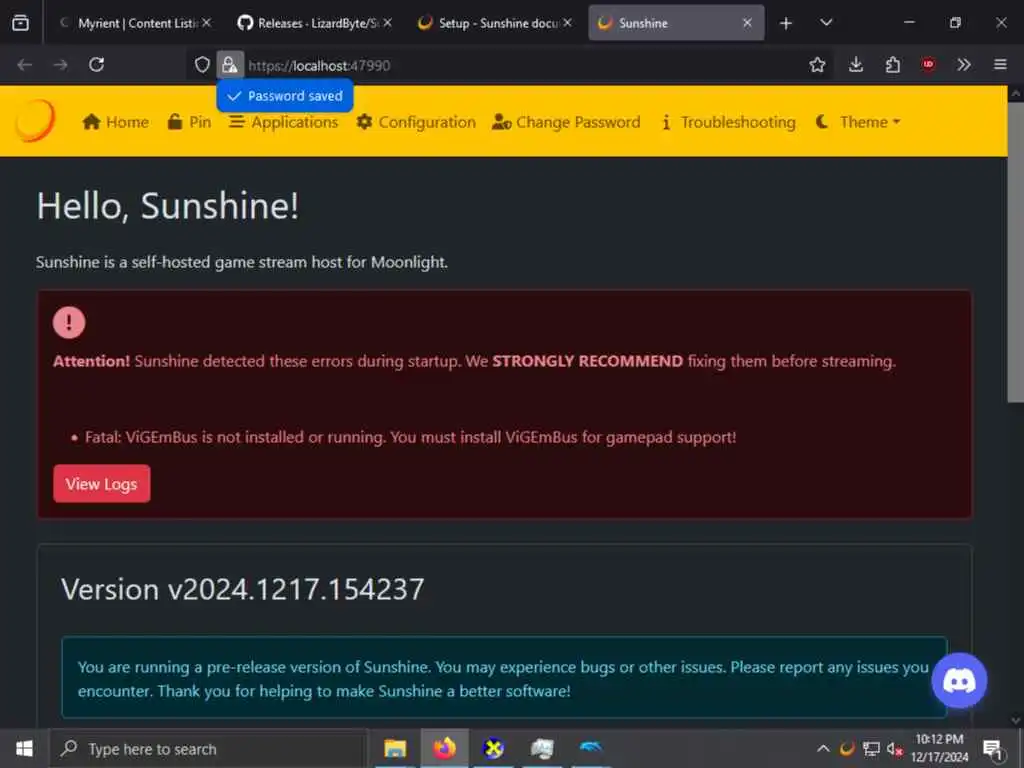This screenshot has height=768, width=1024.
Task: Open the blue dolphin taskbar app
Action: 590,748
